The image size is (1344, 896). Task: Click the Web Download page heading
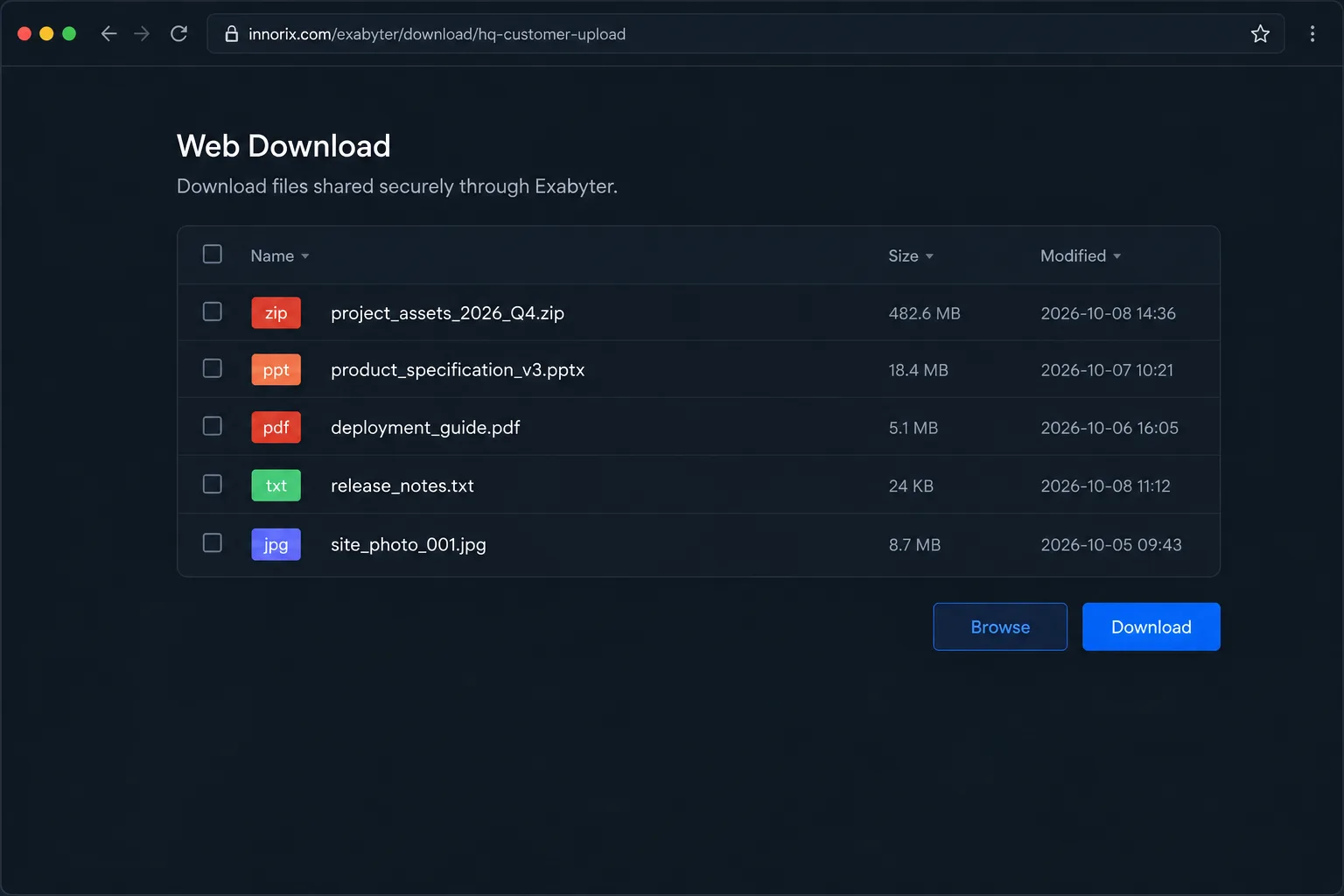tap(283, 145)
